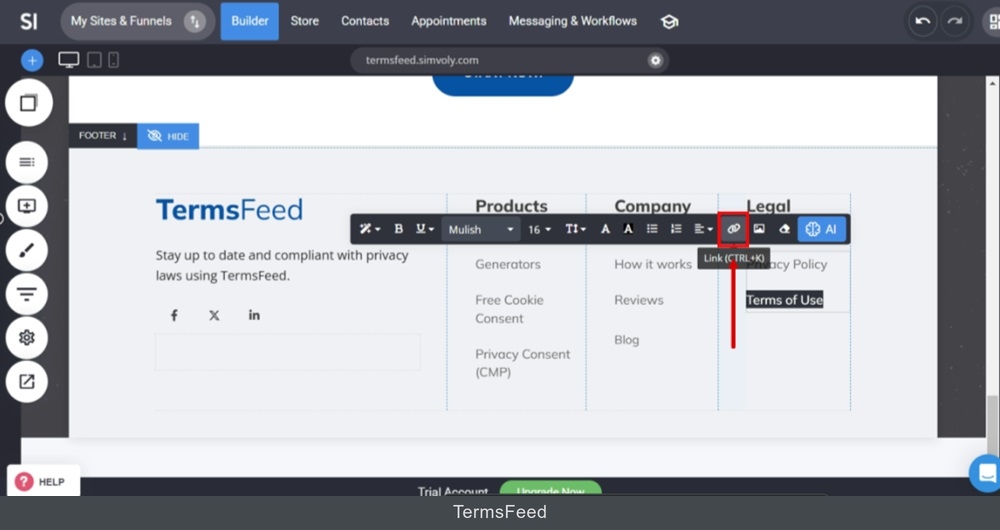Open the HELP button
This screenshot has height=530, width=1000.
pos(43,481)
